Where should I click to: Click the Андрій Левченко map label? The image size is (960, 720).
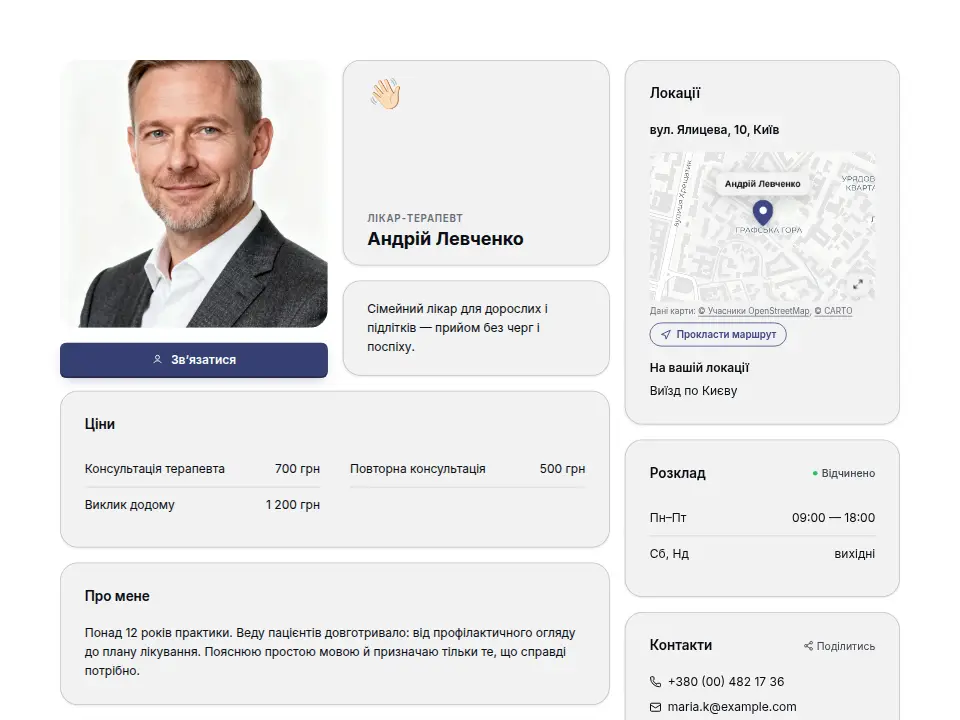pos(762,184)
